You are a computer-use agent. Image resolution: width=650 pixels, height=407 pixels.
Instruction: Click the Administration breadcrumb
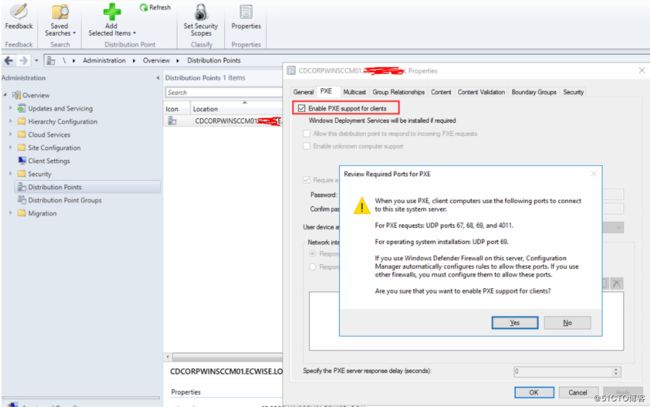pos(104,61)
